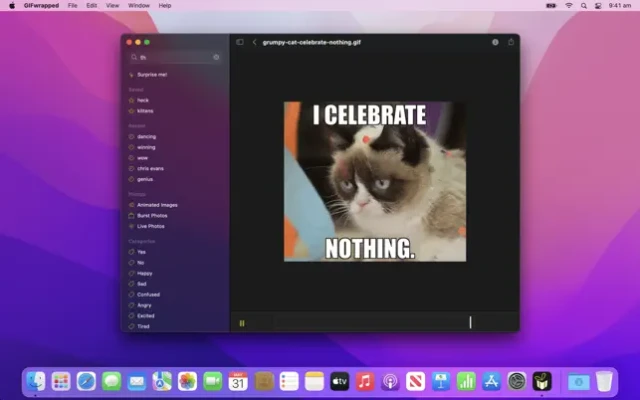Screen dimensions: 640x400
Task: Launch Apple TV from the dock
Action: [340, 382]
